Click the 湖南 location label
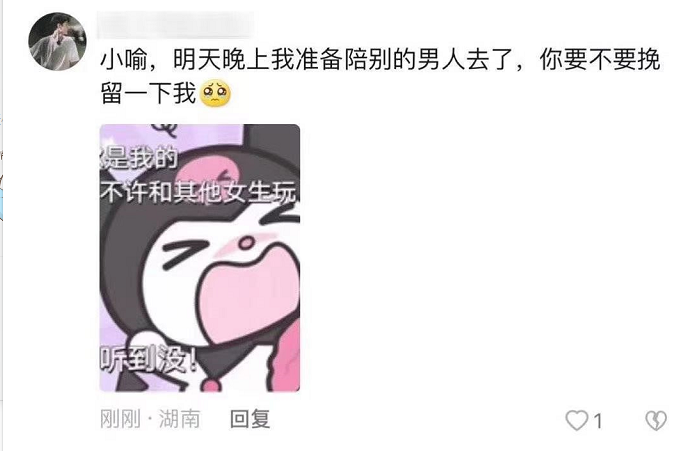681x451 pixels. click(x=179, y=419)
